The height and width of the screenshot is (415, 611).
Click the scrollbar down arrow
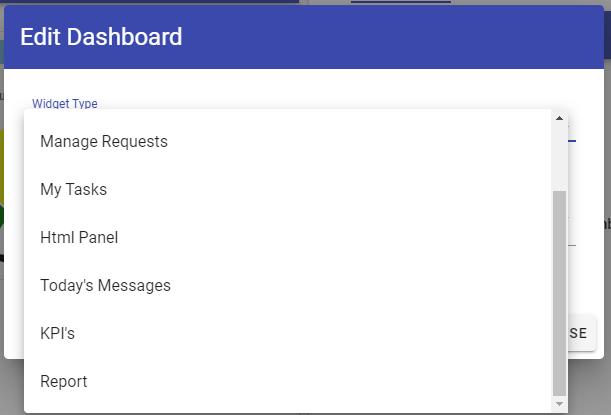point(560,404)
